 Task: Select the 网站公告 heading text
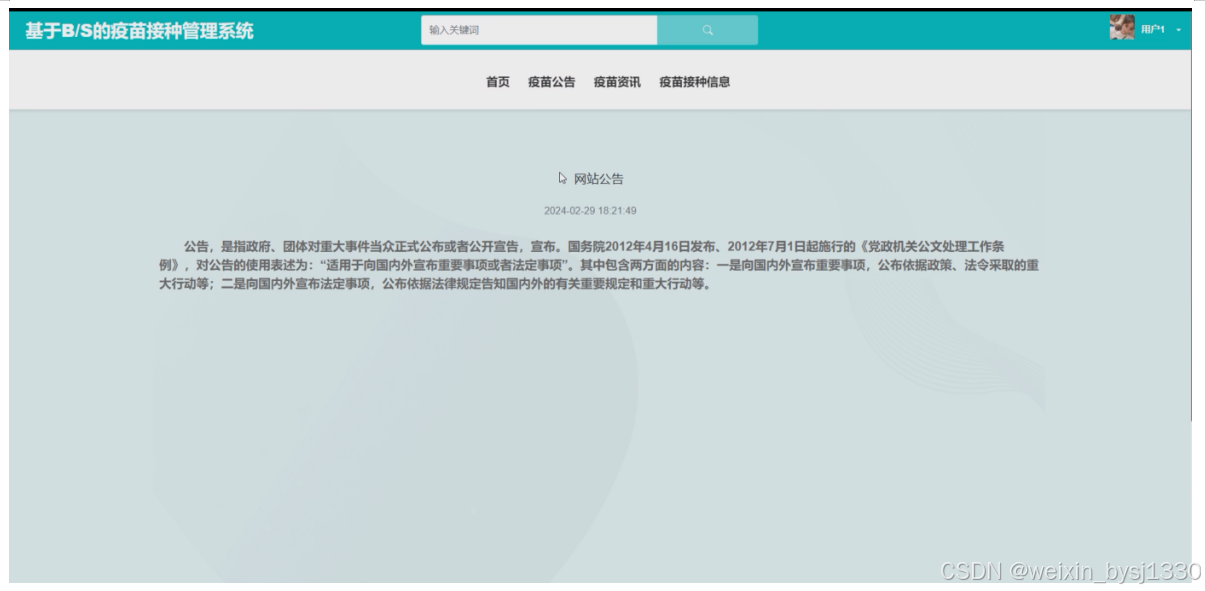(598, 179)
